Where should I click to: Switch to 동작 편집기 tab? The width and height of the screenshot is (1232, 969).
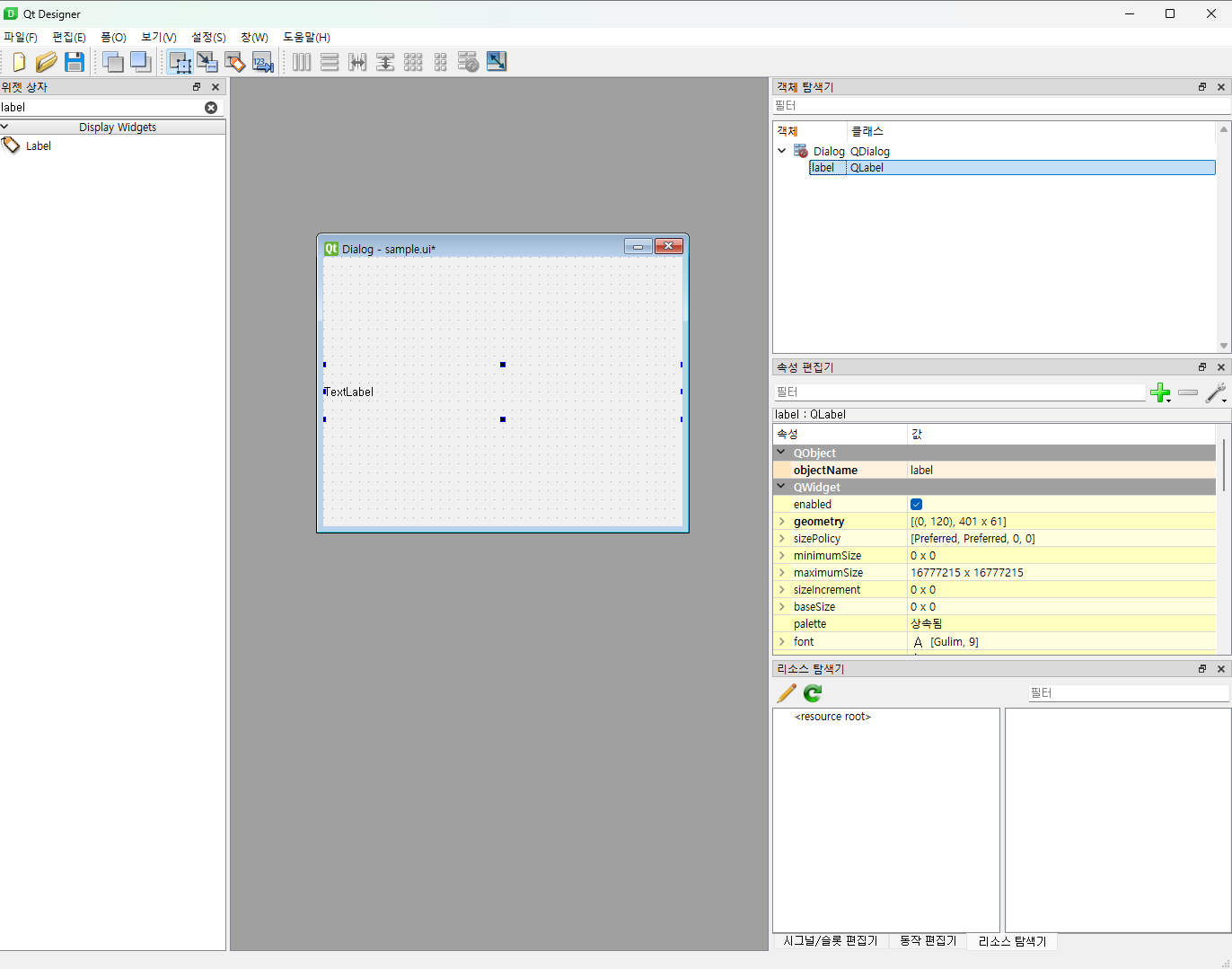coord(928,941)
